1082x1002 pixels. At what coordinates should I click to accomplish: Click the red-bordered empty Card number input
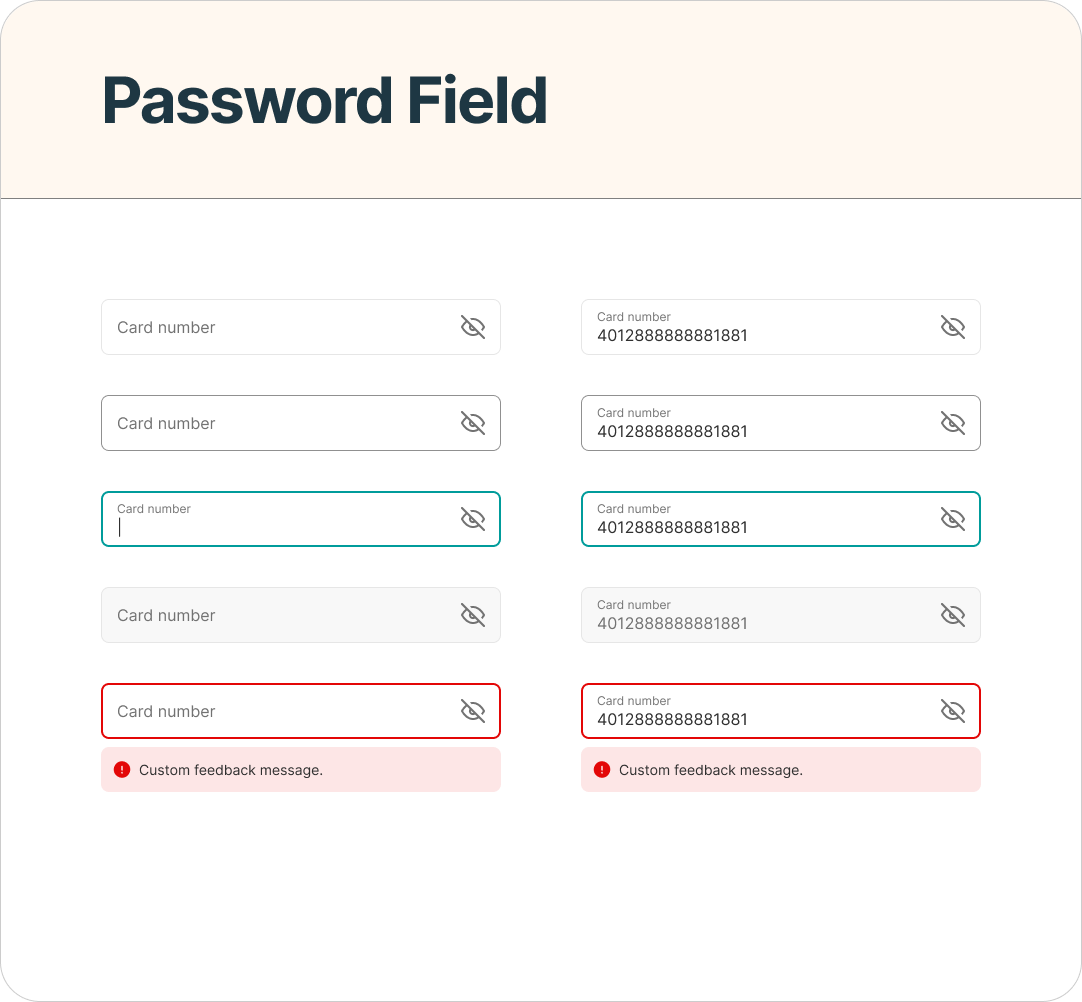[301, 711]
